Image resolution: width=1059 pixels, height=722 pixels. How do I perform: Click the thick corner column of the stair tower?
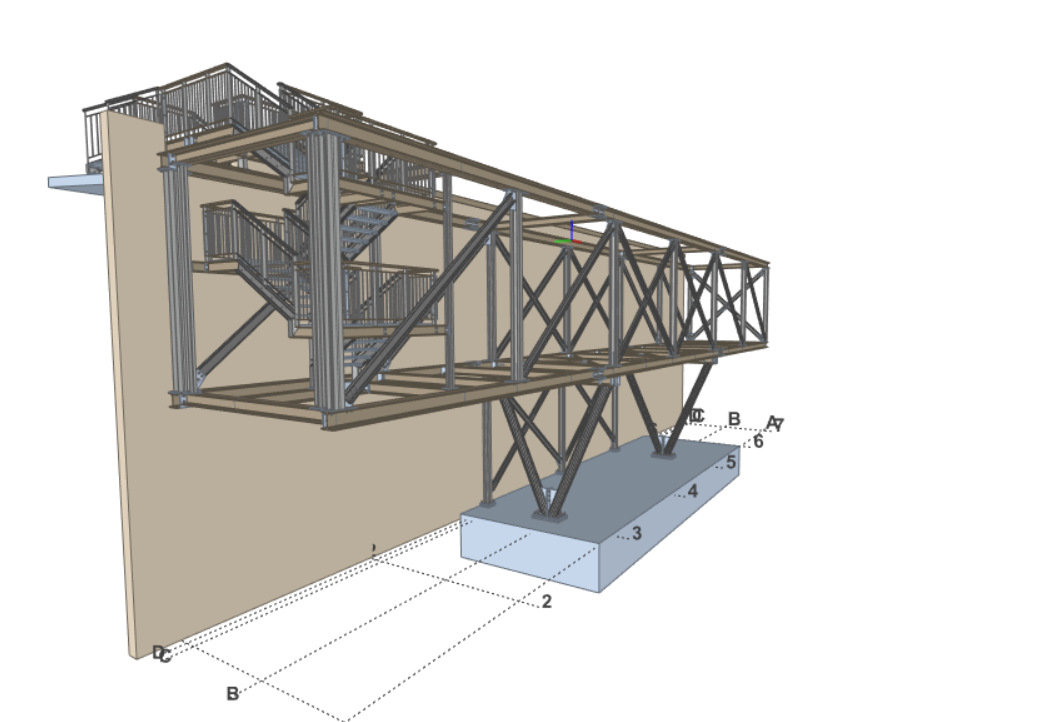pos(324,270)
